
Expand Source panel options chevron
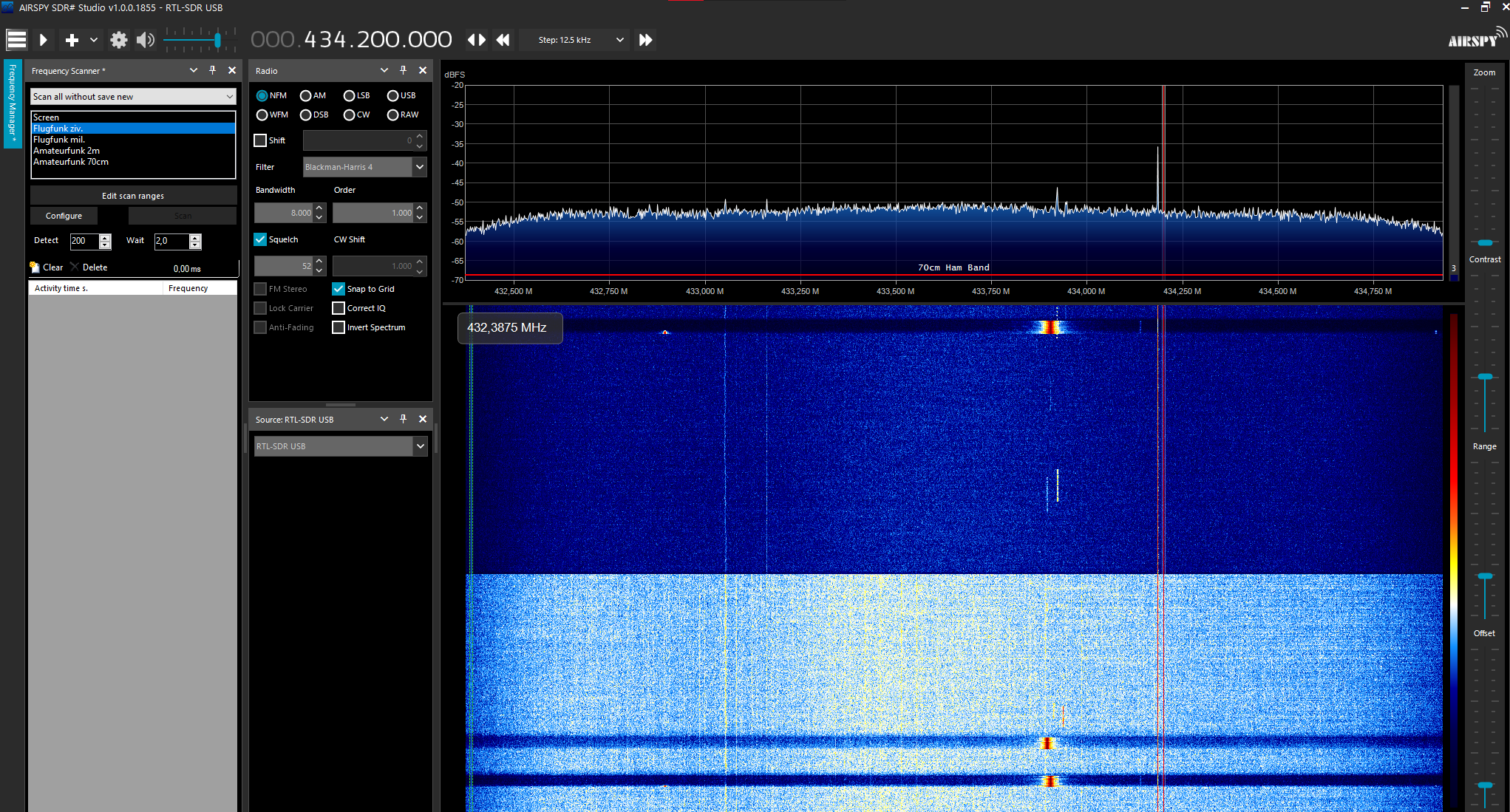point(384,419)
